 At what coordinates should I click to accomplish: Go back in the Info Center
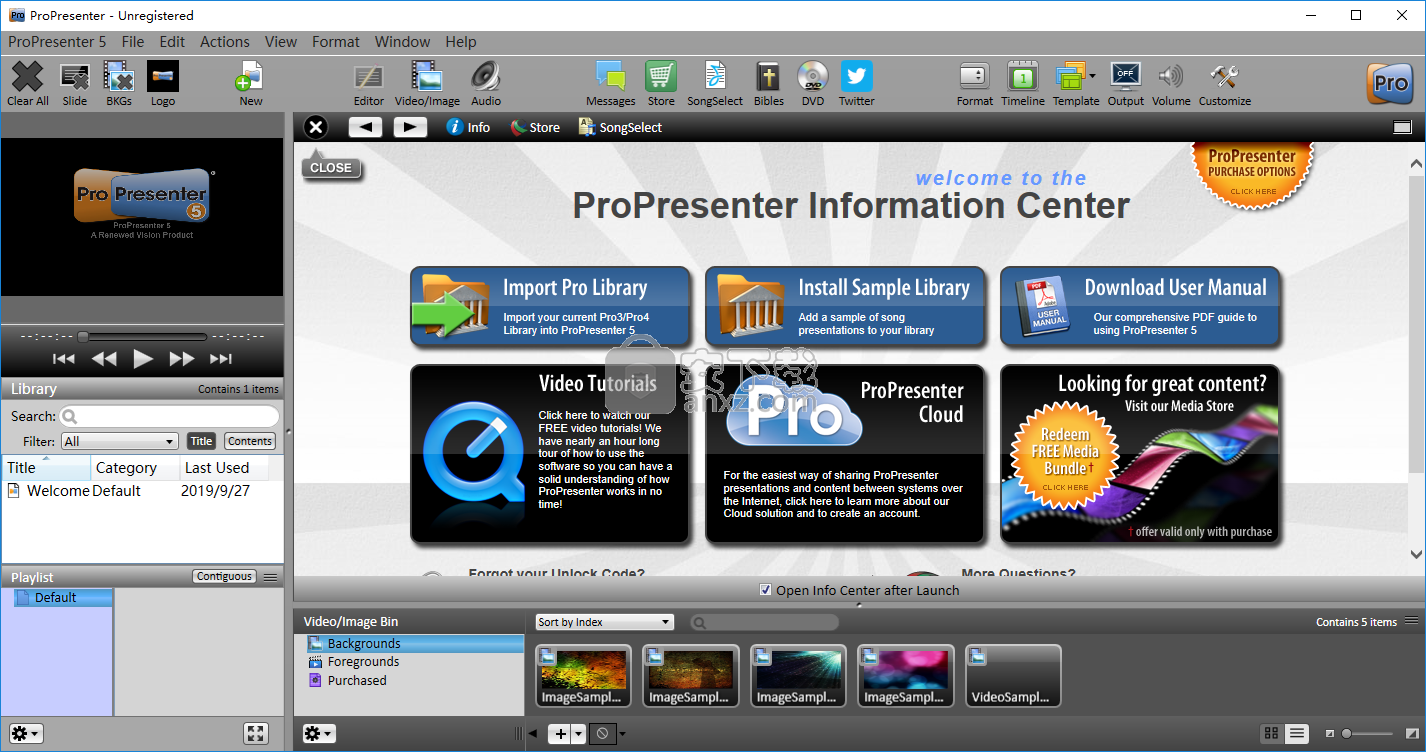pyautogui.click(x=366, y=127)
